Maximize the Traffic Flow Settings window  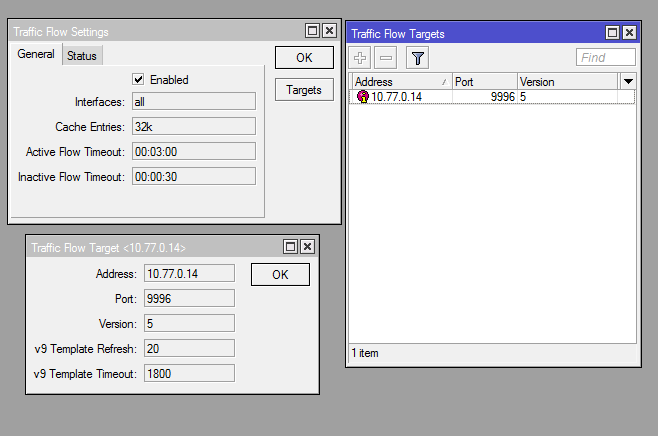point(312,31)
